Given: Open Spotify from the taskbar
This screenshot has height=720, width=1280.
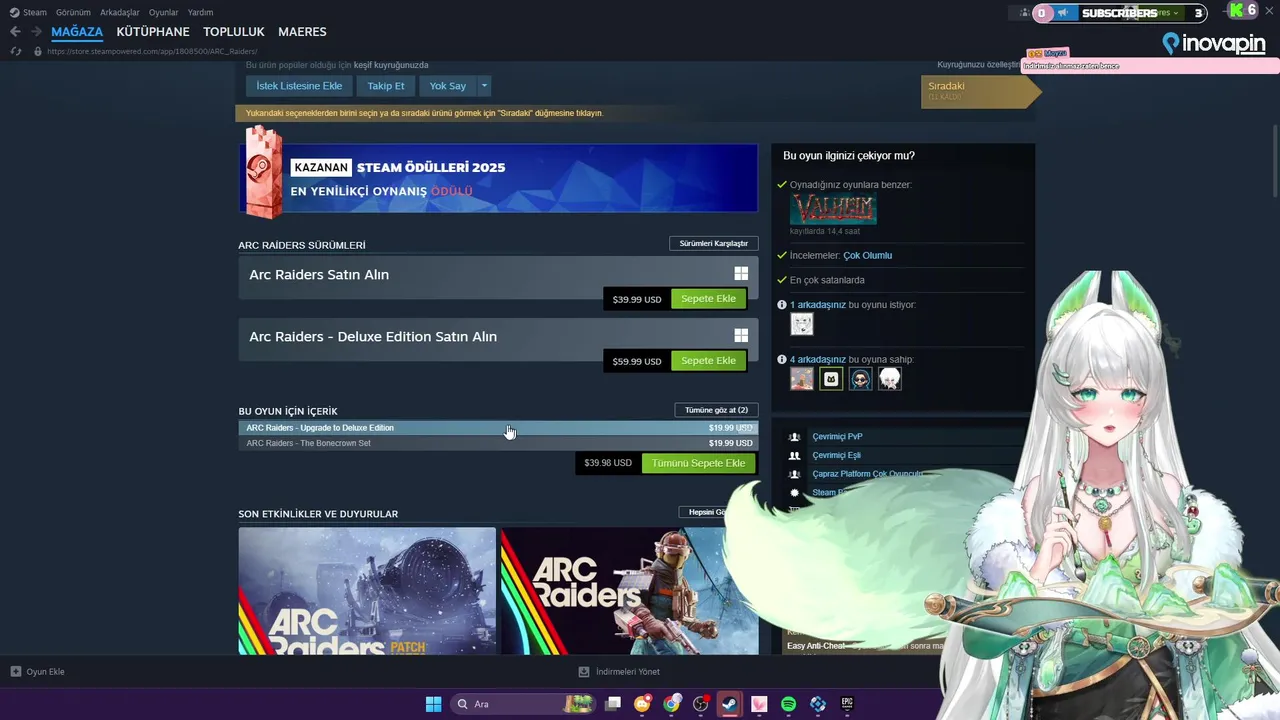Looking at the screenshot, I should pos(788,704).
